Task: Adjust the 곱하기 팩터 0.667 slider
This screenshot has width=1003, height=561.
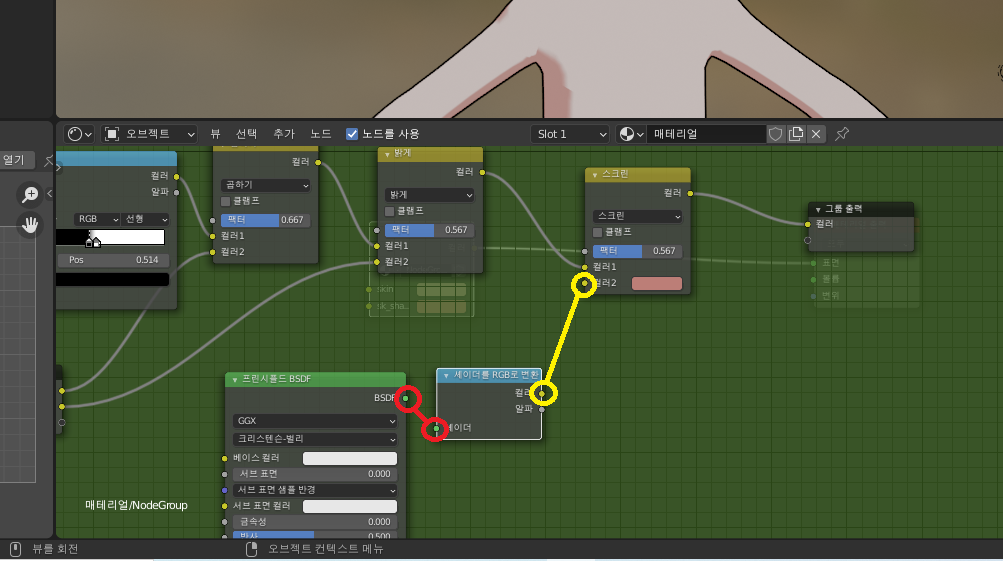Action: click(265, 220)
